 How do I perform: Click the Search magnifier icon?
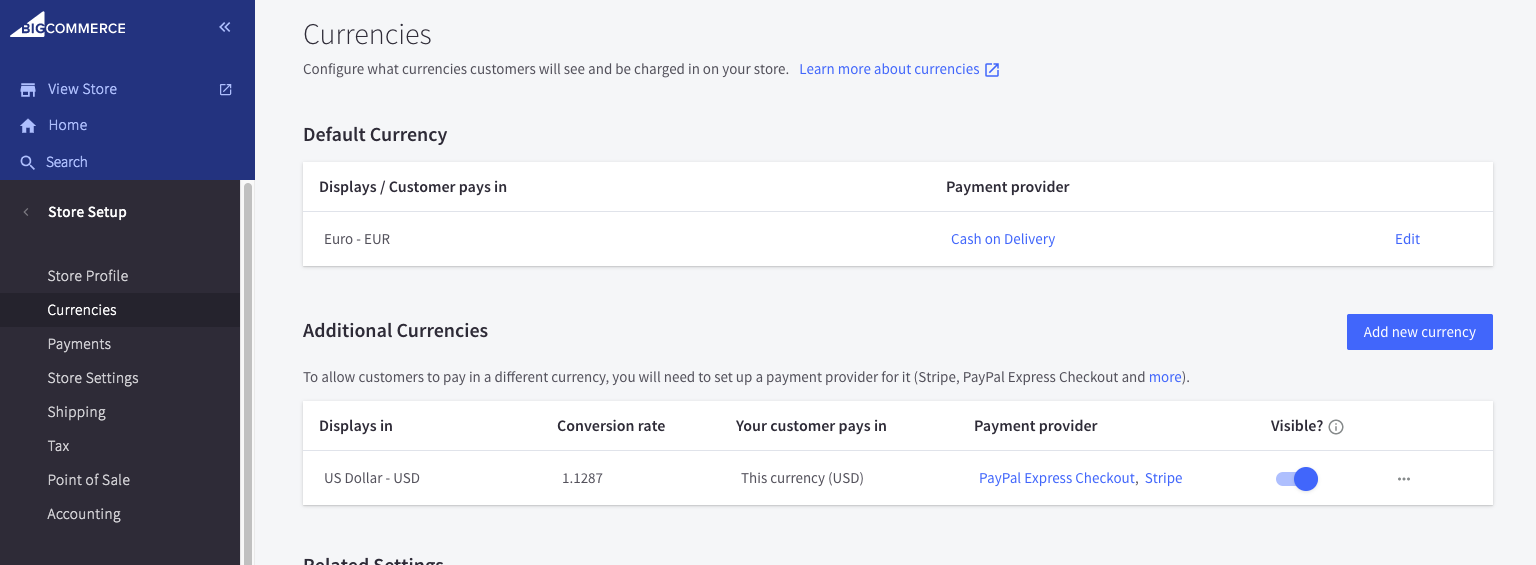(x=28, y=162)
